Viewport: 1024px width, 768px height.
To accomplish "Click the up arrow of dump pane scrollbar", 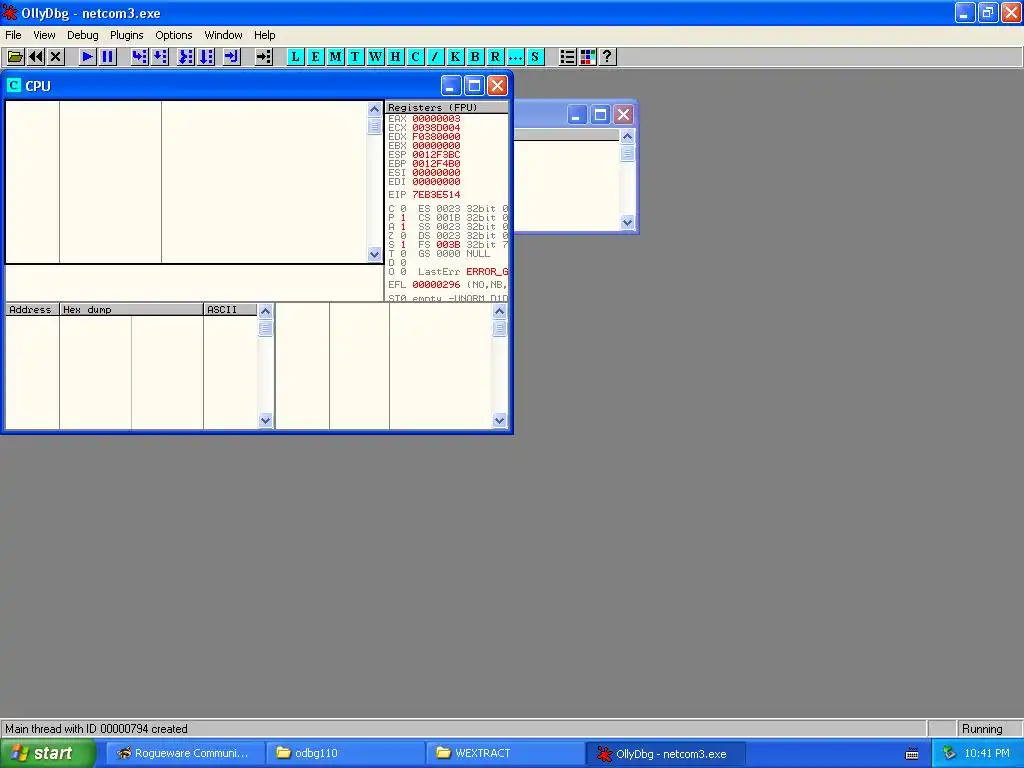I will coord(265,312).
